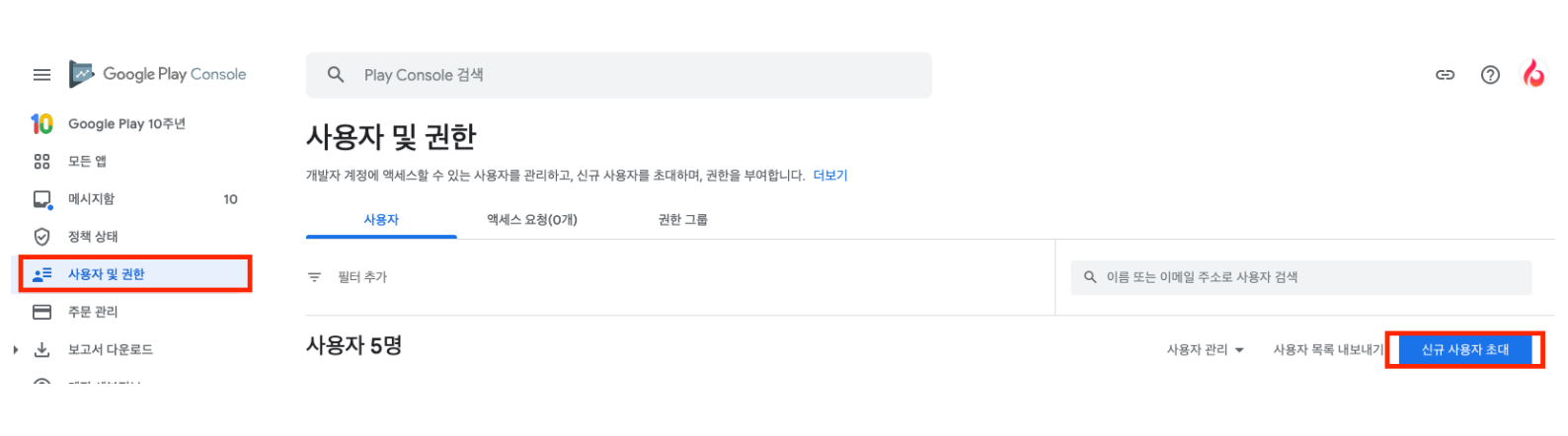Open 모든 앱 in the sidebar

point(87,162)
